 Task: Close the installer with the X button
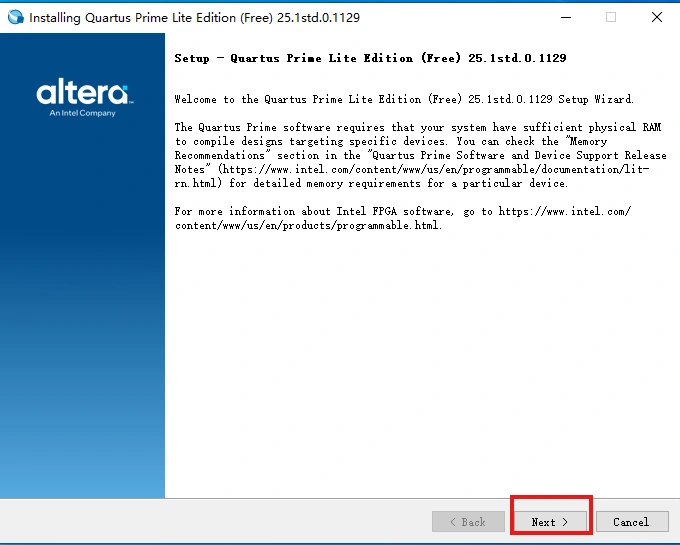(656, 17)
